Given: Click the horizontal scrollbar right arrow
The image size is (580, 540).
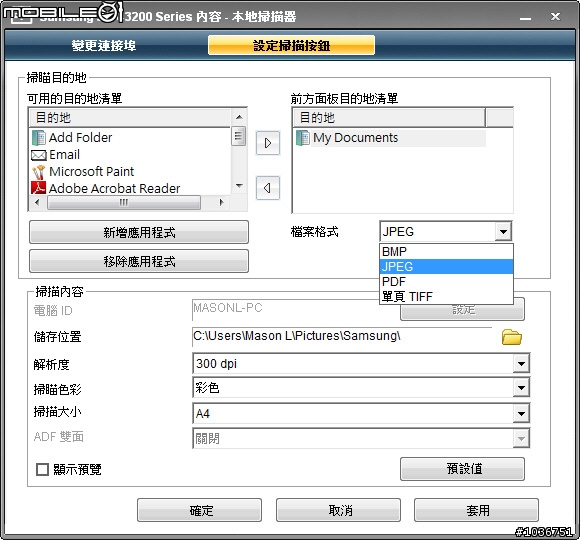Looking at the screenshot, I should coord(221,202).
